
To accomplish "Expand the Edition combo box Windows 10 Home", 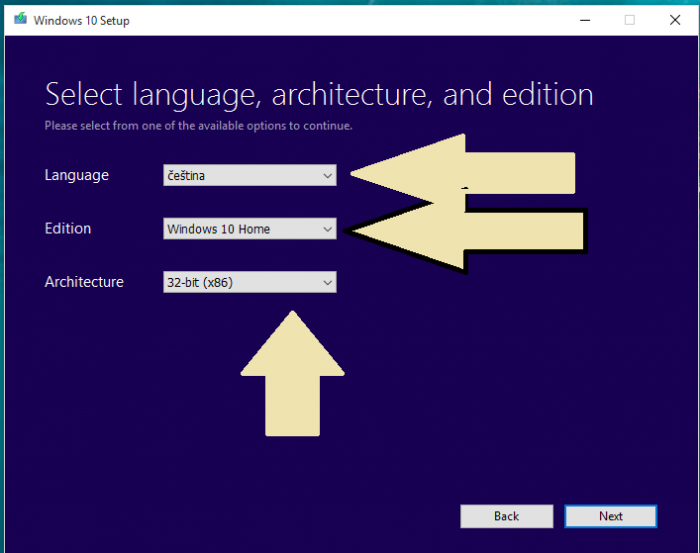I will click(x=250, y=229).
